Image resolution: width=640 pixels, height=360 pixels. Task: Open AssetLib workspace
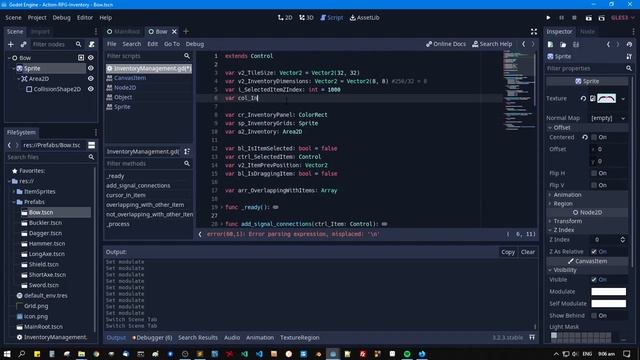(364, 18)
